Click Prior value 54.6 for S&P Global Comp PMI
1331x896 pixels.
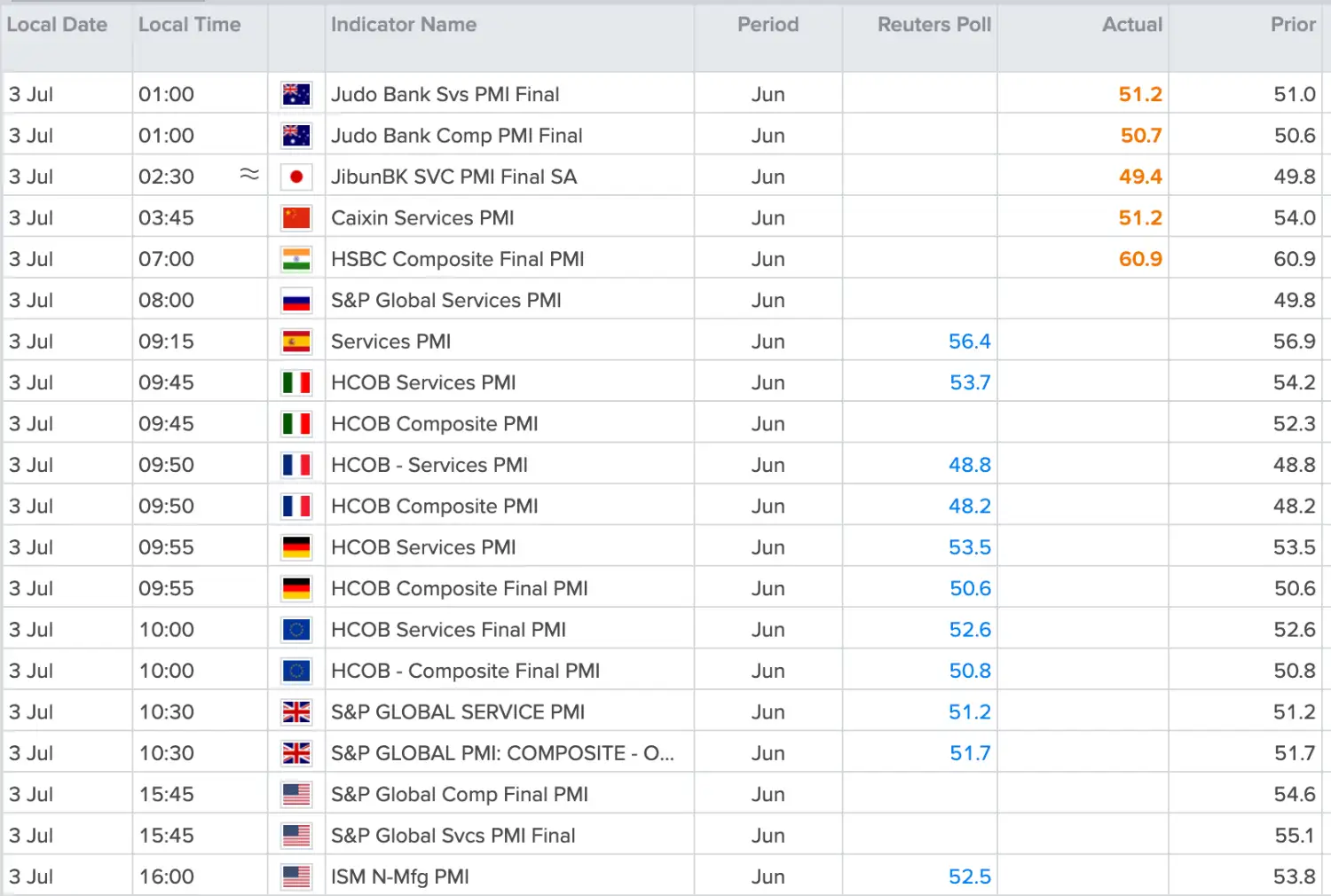(1295, 795)
